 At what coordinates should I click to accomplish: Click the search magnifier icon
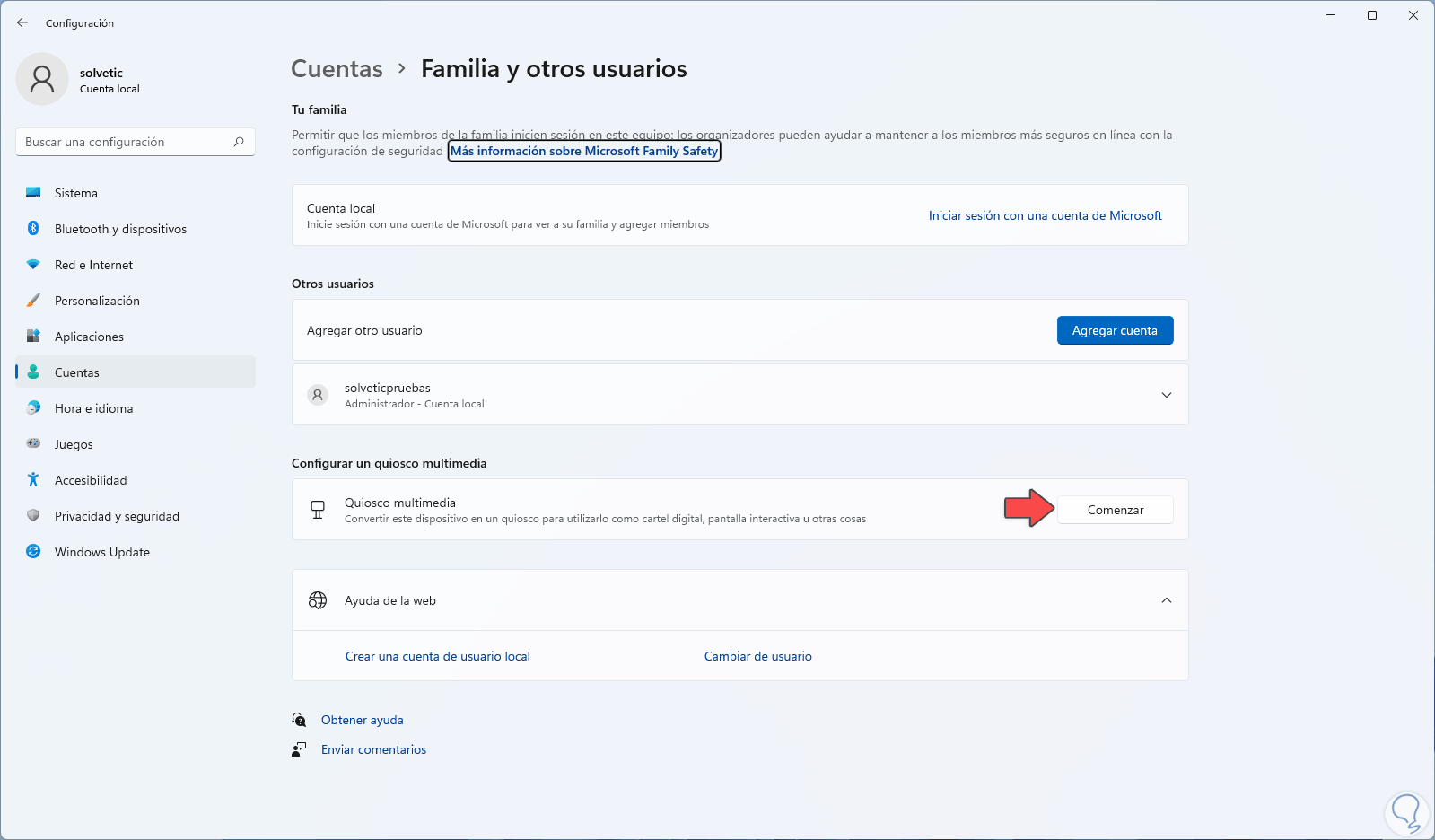[x=239, y=142]
